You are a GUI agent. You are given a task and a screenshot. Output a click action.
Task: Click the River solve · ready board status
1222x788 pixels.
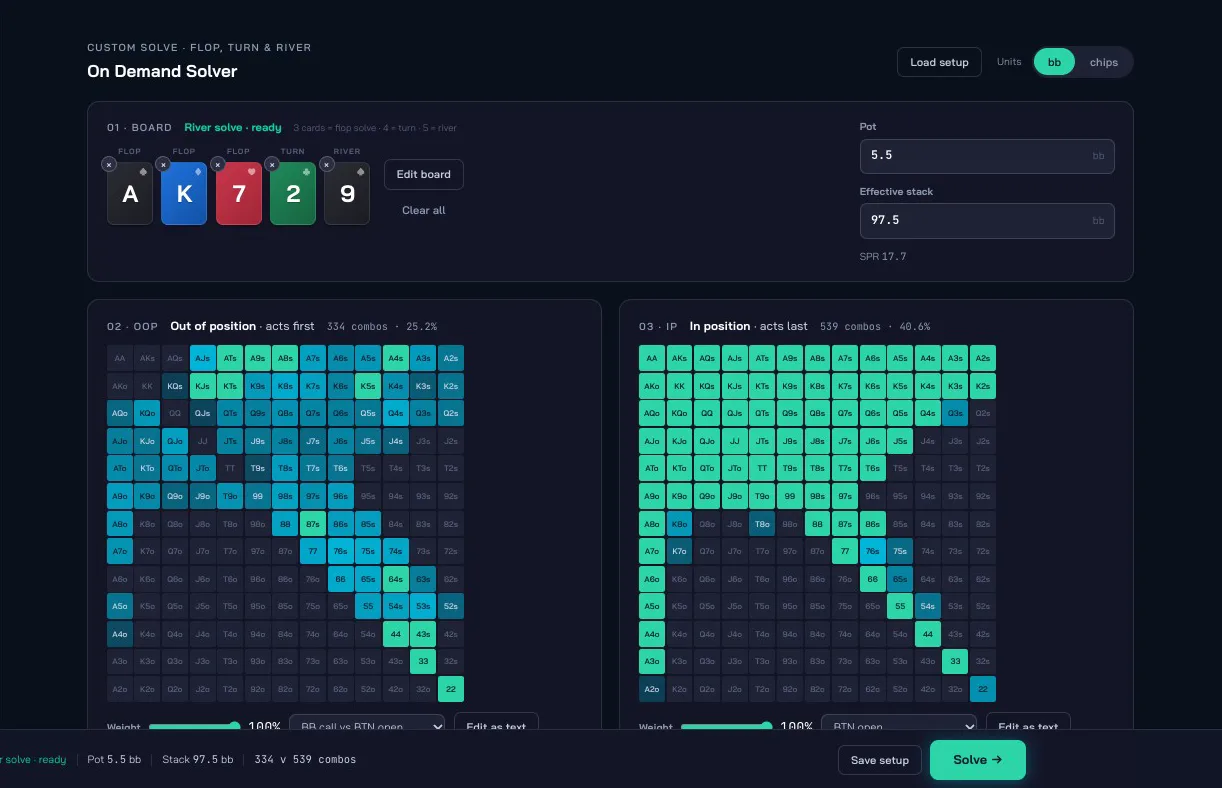pyautogui.click(x=233, y=128)
